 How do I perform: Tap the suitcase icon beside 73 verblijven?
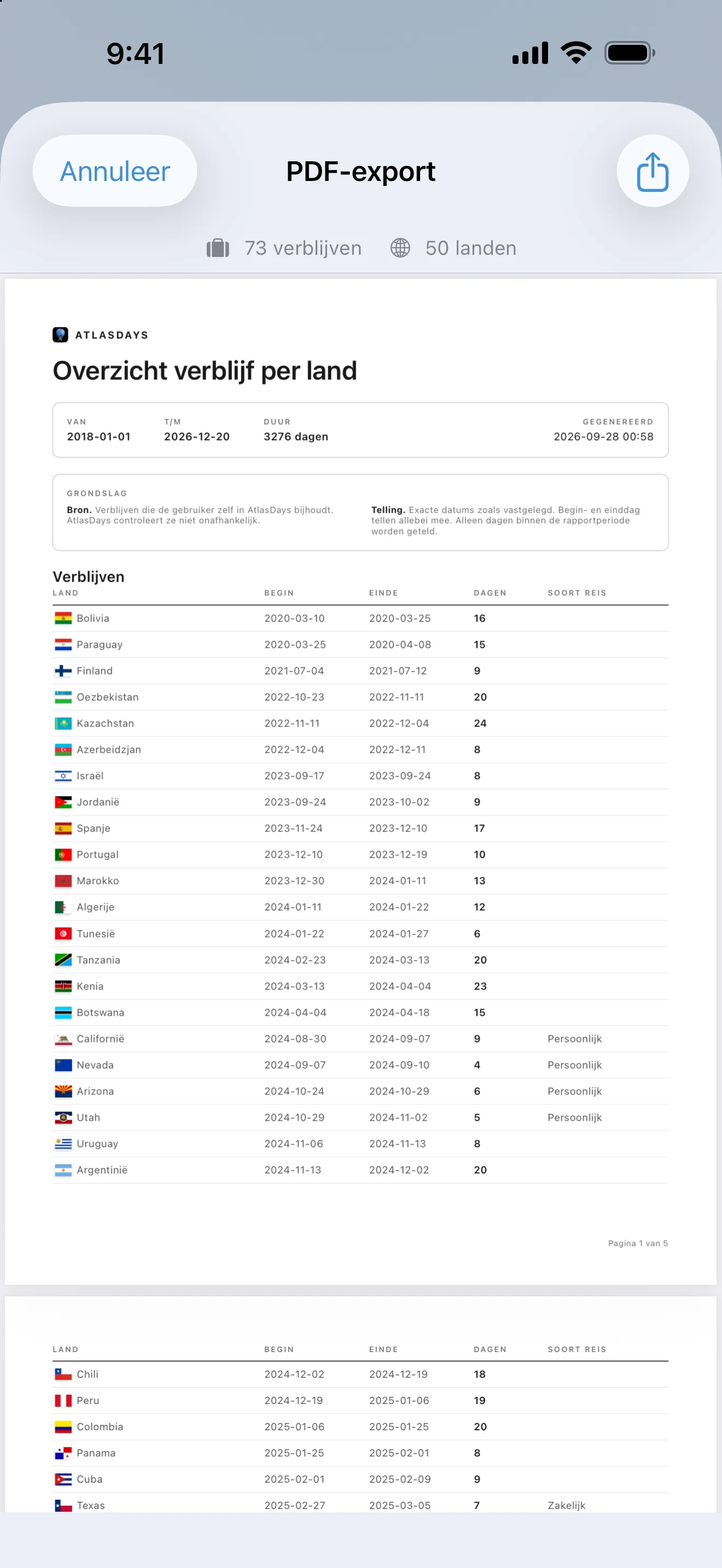click(218, 248)
